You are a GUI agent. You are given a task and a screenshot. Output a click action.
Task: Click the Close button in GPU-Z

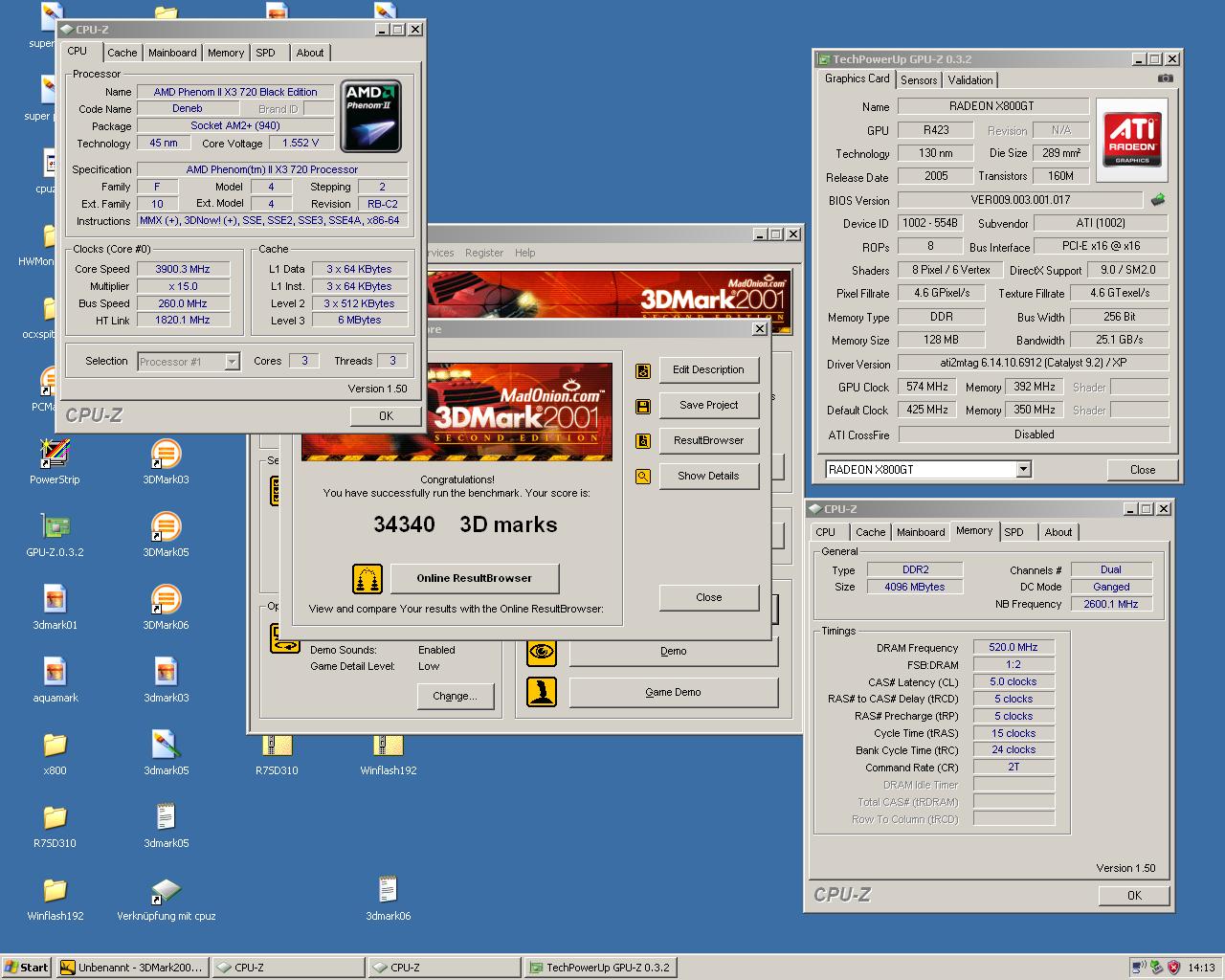click(1142, 469)
